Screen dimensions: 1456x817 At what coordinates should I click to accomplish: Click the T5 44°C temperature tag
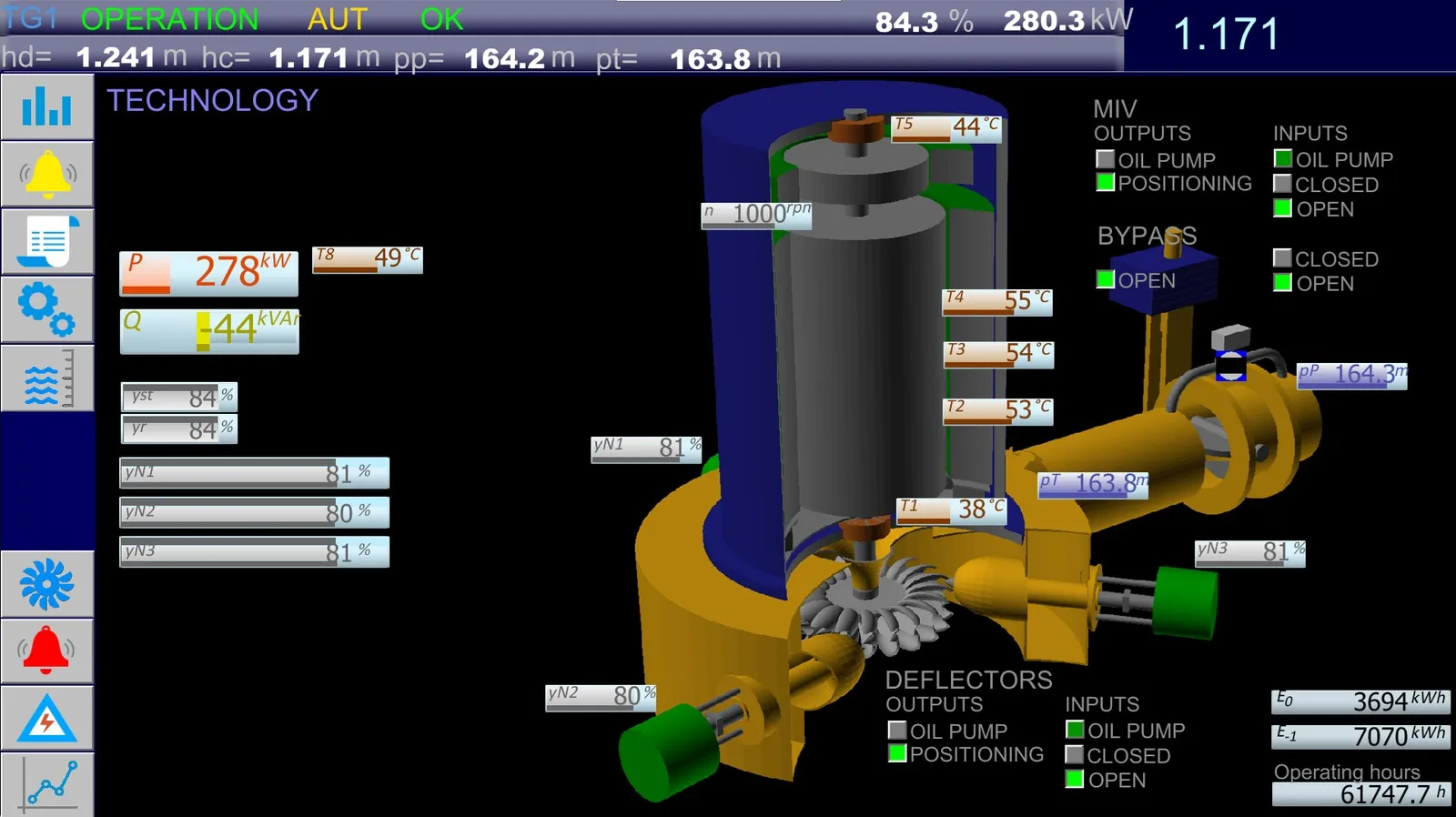945,127
